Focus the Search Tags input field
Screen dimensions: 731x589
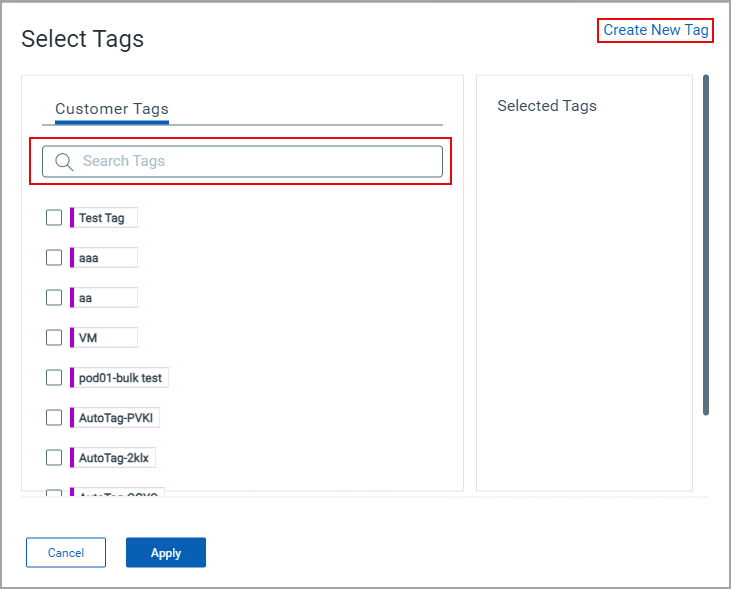tap(242, 161)
